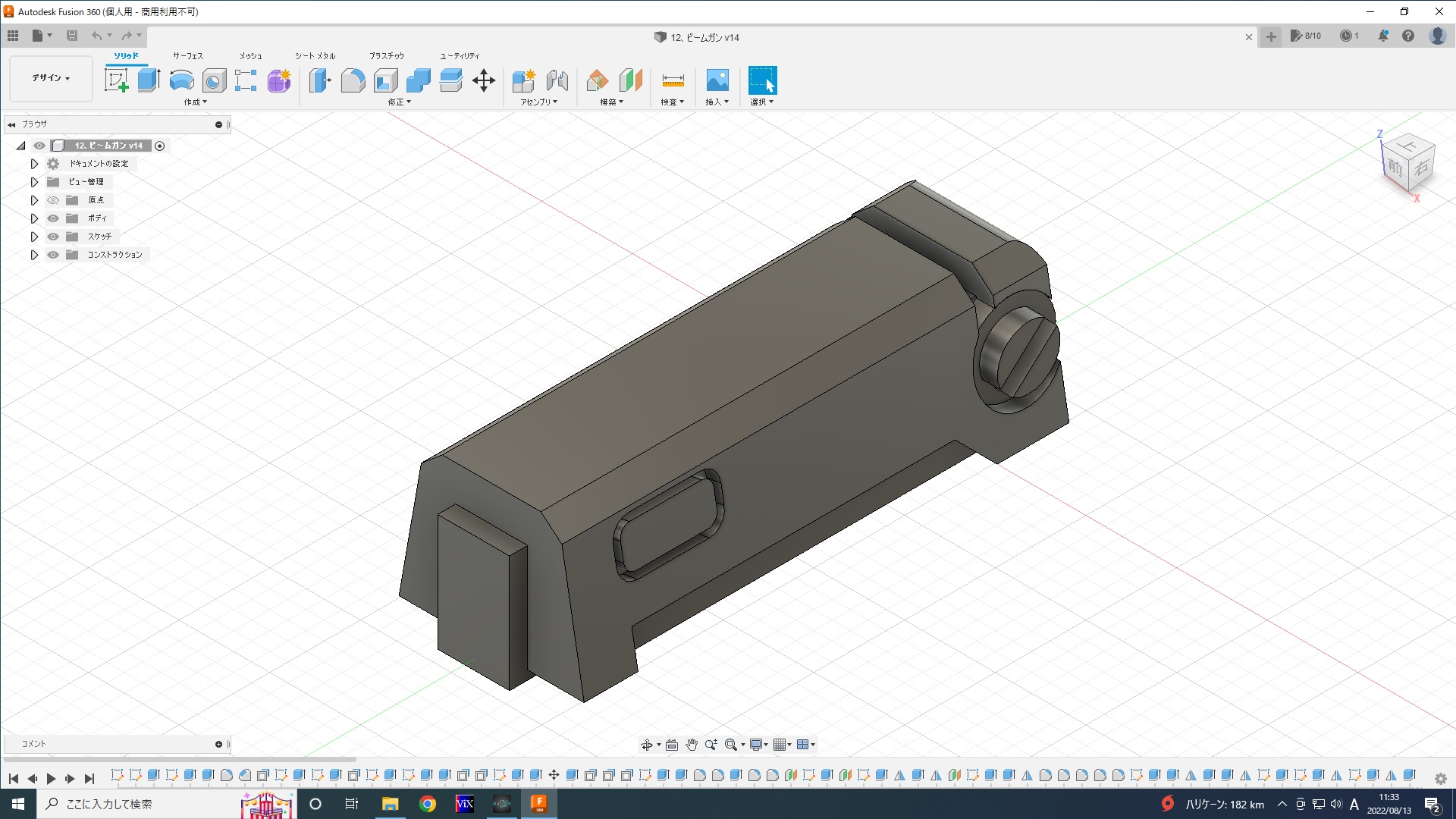Open the デザイン workspace dropdown
Screen dimensions: 1456x819
[x=51, y=78]
